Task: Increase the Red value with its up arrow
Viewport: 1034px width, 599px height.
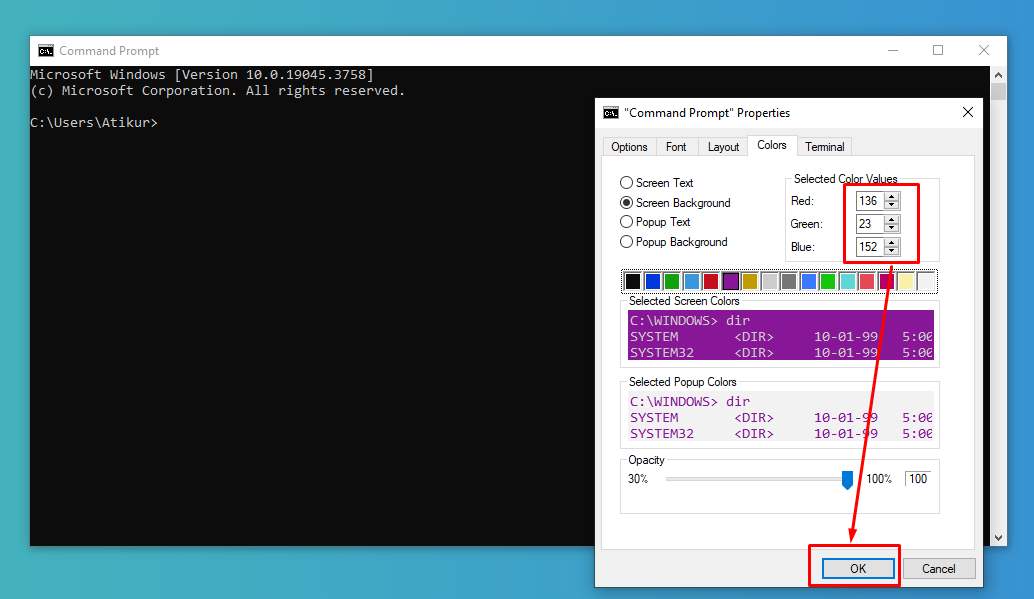Action: pyautogui.click(x=891, y=196)
